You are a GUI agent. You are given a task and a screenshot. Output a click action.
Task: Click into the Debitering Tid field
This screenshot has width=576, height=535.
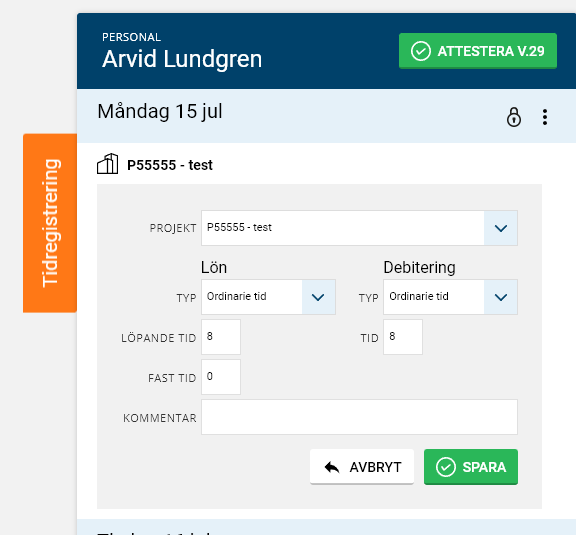pos(403,337)
